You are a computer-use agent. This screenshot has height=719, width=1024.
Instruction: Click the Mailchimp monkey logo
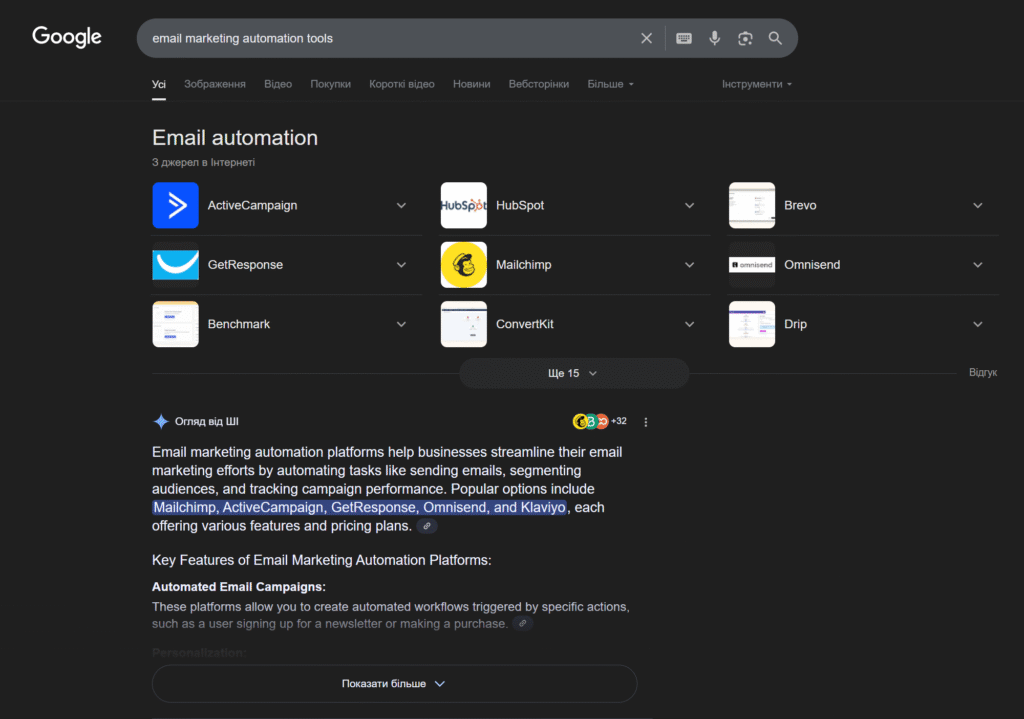point(464,264)
